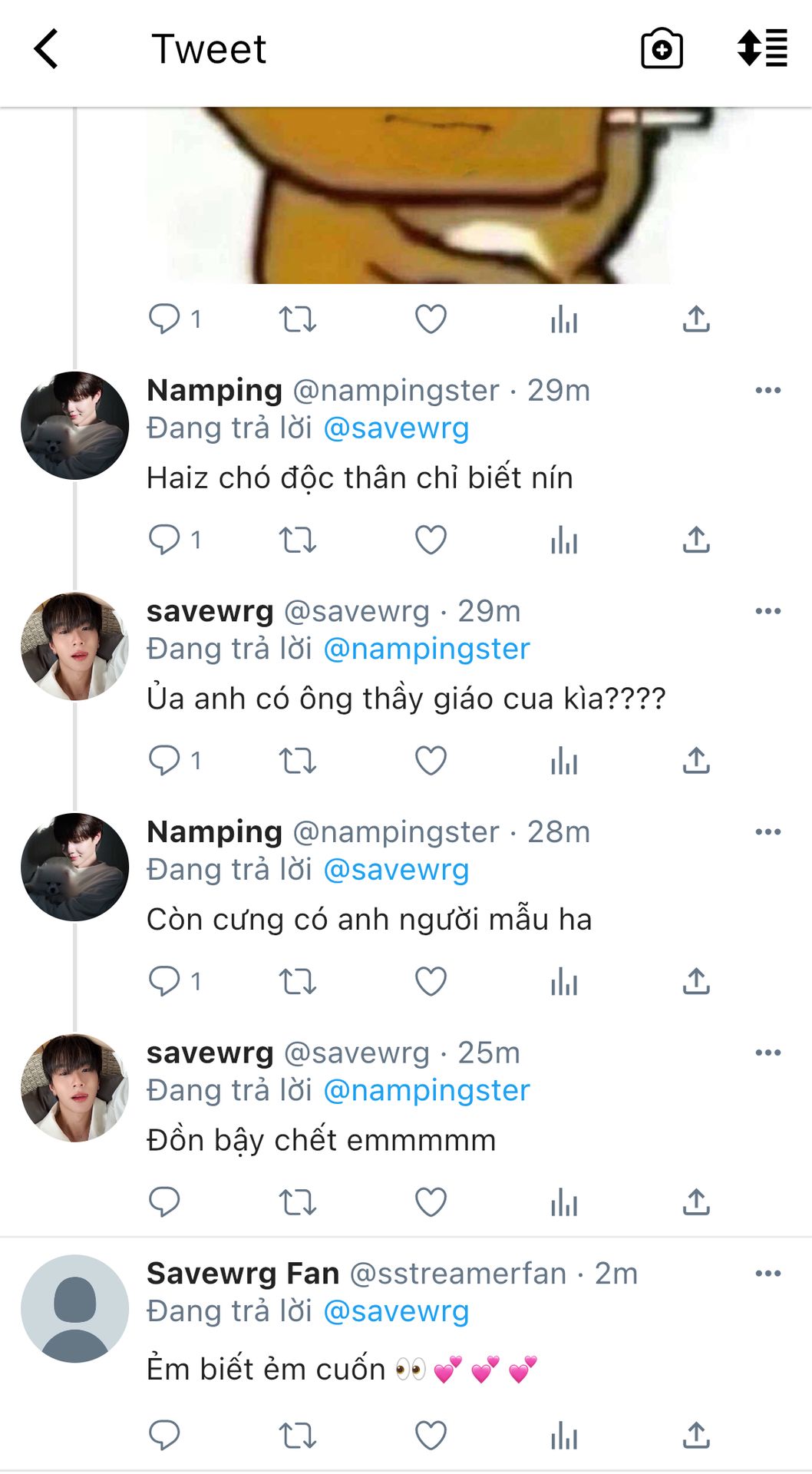Open savewrg's profile picture on the 29m reply
Viewport: 812px width, 1474px height.
pyautogui.click(x=74, y=646)
